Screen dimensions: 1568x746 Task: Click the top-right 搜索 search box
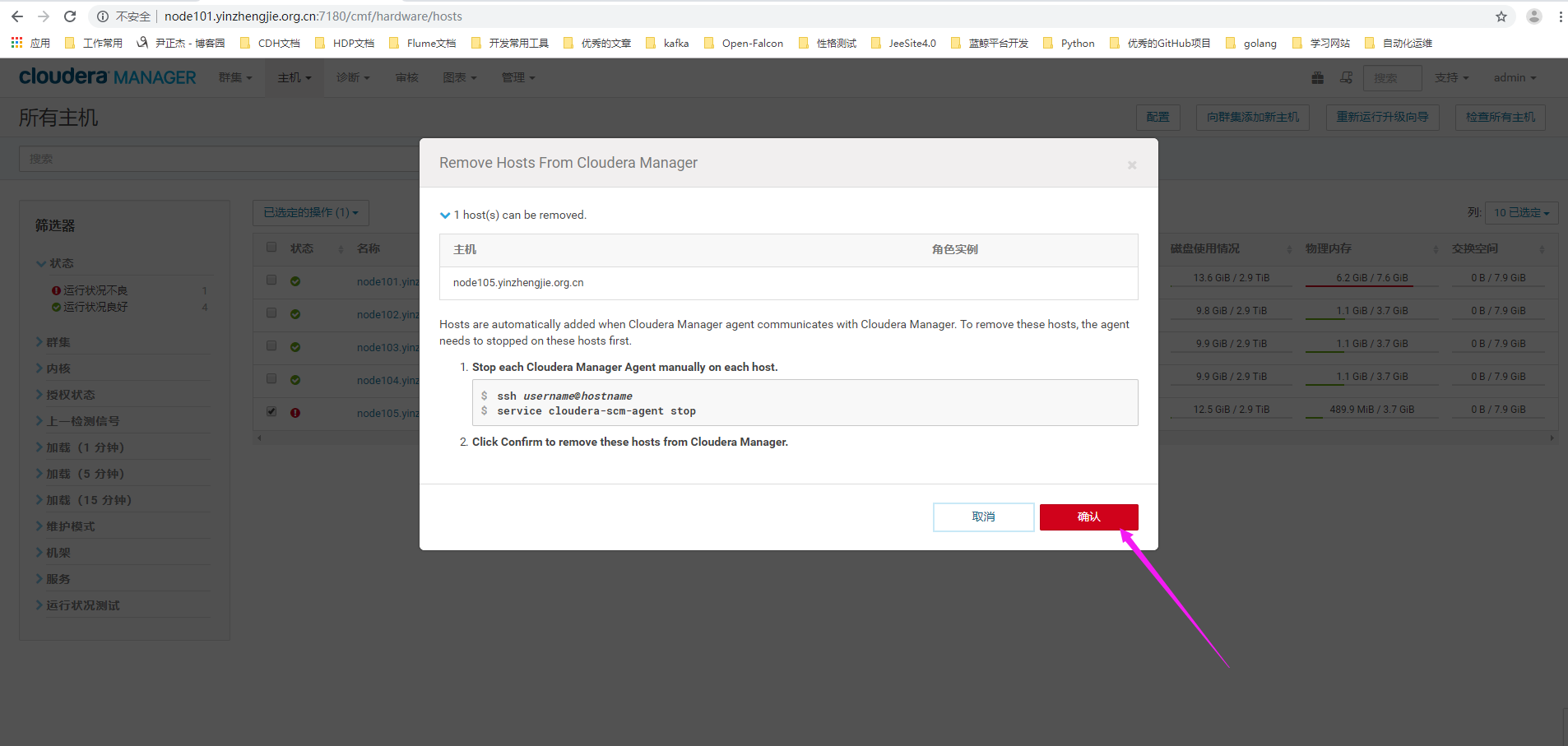pyautogui.click(x=1393, y=77)
